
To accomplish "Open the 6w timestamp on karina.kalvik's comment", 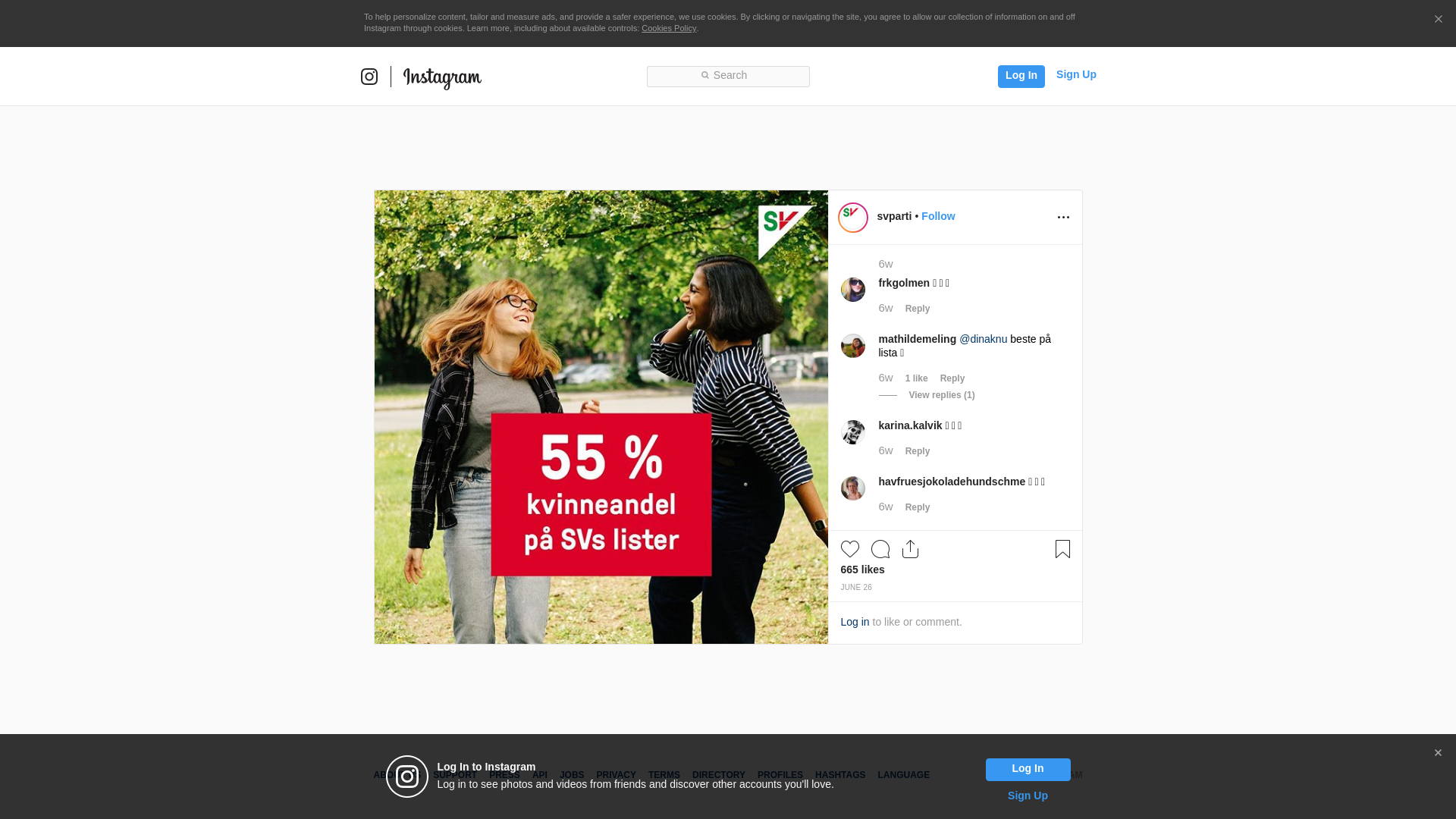I will tap(886, 450).
